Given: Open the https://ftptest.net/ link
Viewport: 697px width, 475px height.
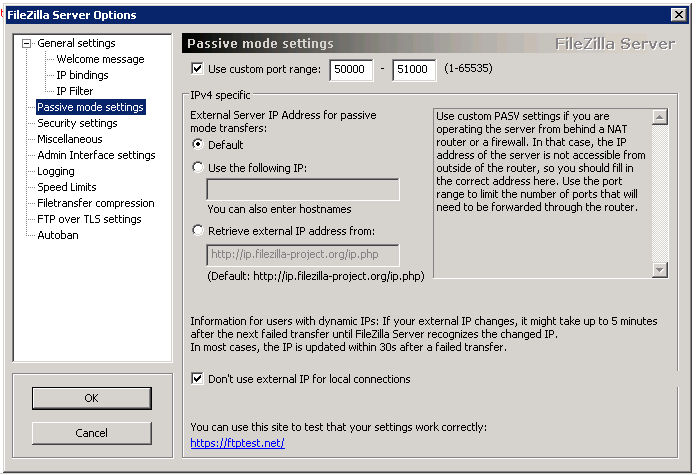Looking at the screenshot, I should pos(237,443).
